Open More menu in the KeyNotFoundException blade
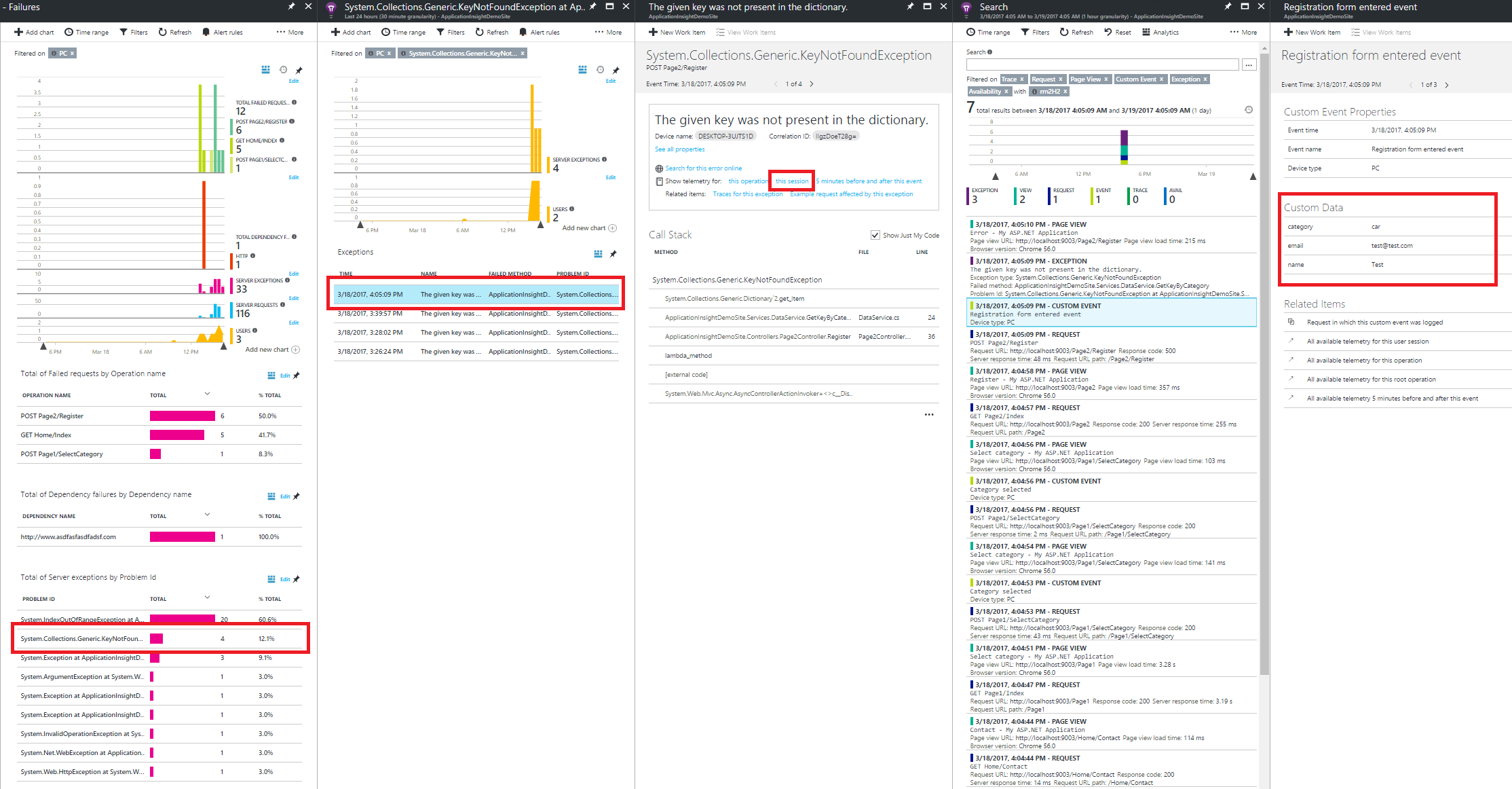The height and width of the screenshot is (789, 1512). tap(608, 32)
